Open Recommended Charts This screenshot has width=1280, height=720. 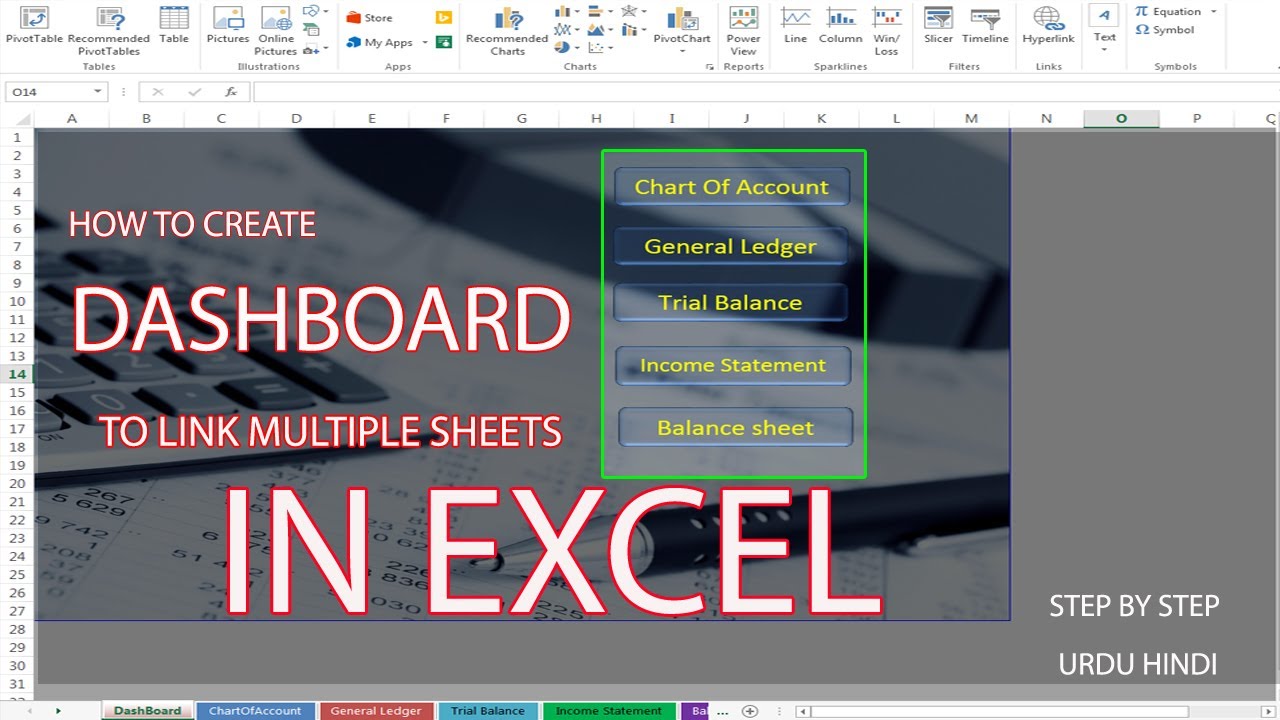tap(507, 30)
